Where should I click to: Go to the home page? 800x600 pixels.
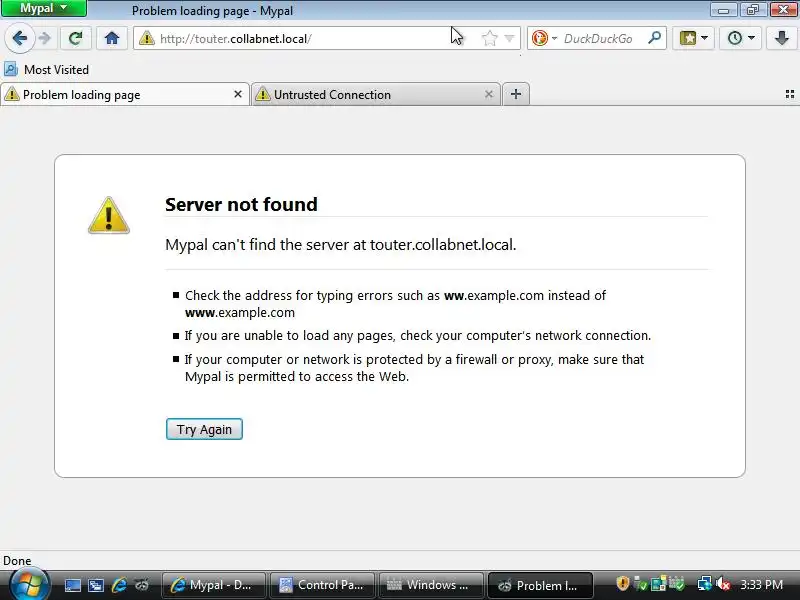coord(112,38)
